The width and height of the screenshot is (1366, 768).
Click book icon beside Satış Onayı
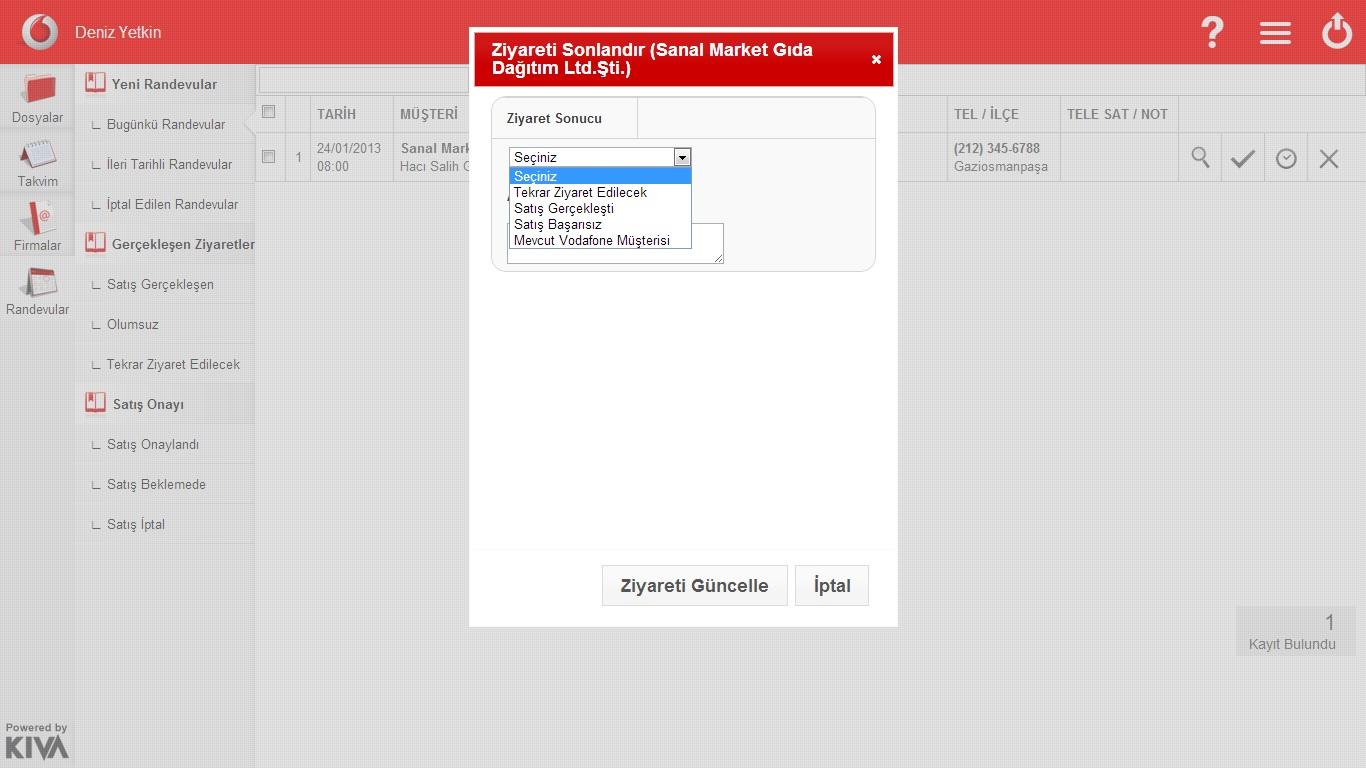pyautogui.click(x=95, y=403)
